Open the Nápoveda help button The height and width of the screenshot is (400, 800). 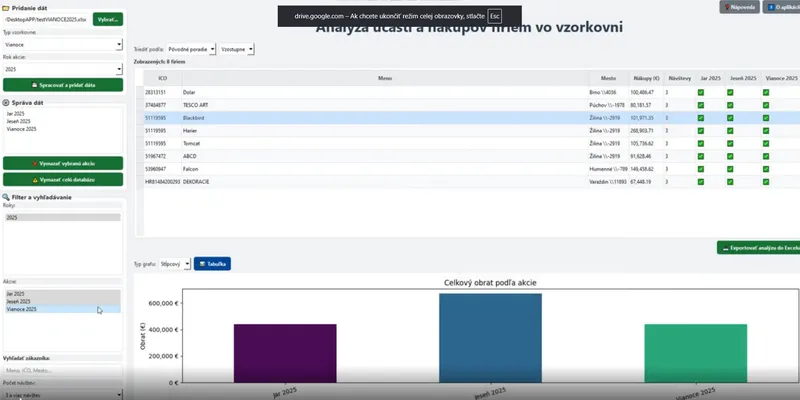pos(739,7)
